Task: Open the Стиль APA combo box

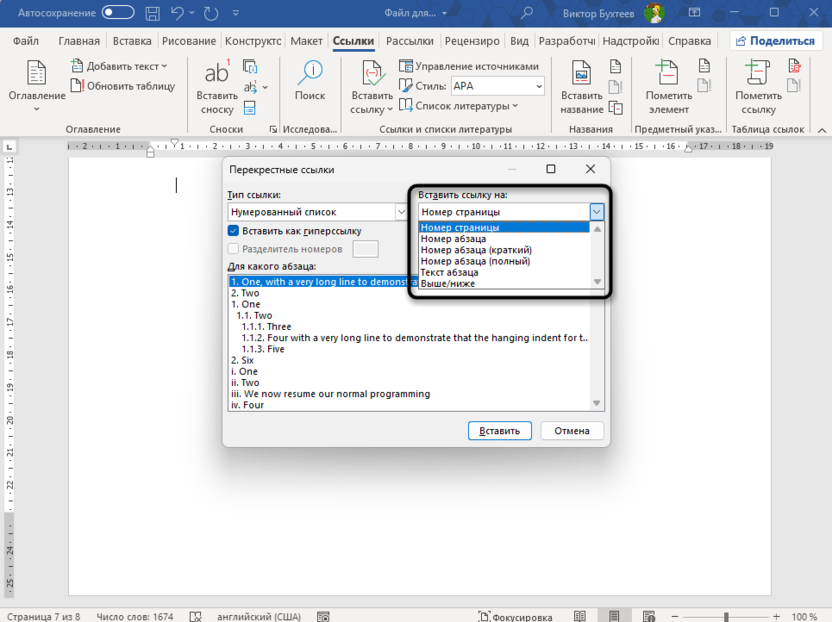Action: pyautogui.click(x=498, y=86)
